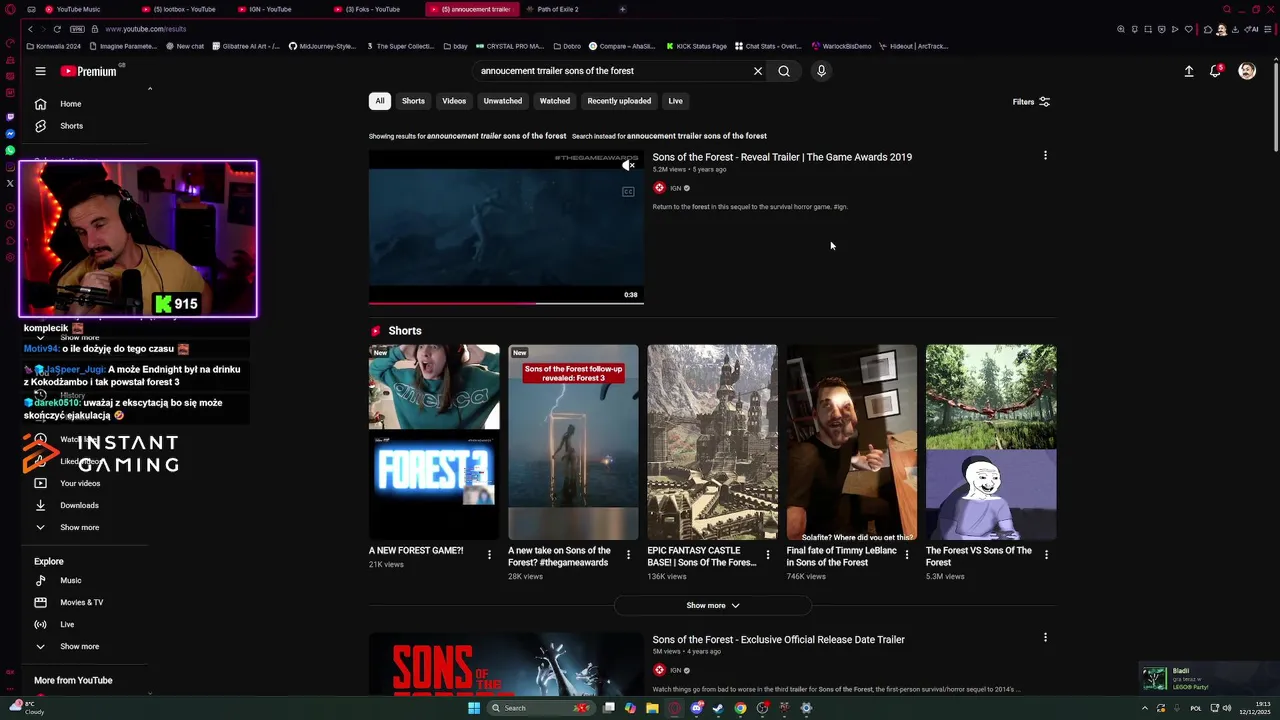Click the magnifier search button

click(784, 71)
